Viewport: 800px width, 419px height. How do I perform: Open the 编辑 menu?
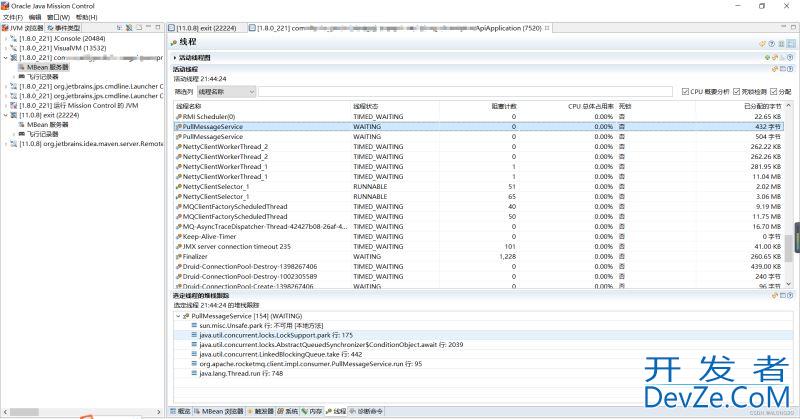(x=35, y=17)
